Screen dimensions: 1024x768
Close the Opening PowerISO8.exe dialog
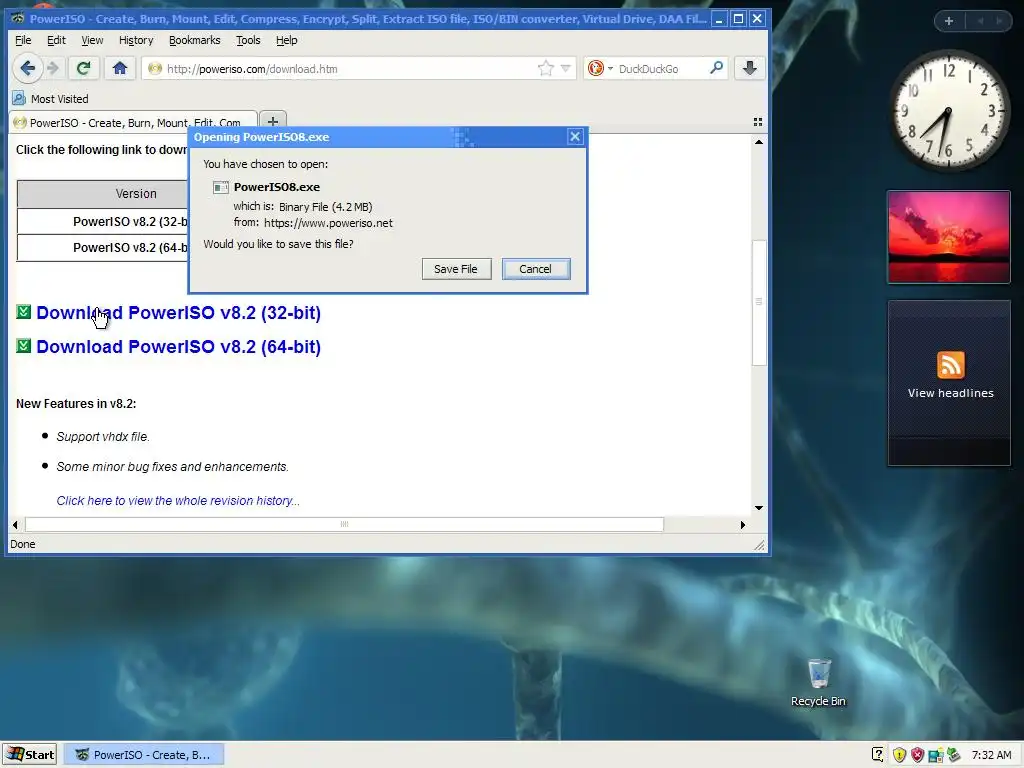(x=575, y=136)
